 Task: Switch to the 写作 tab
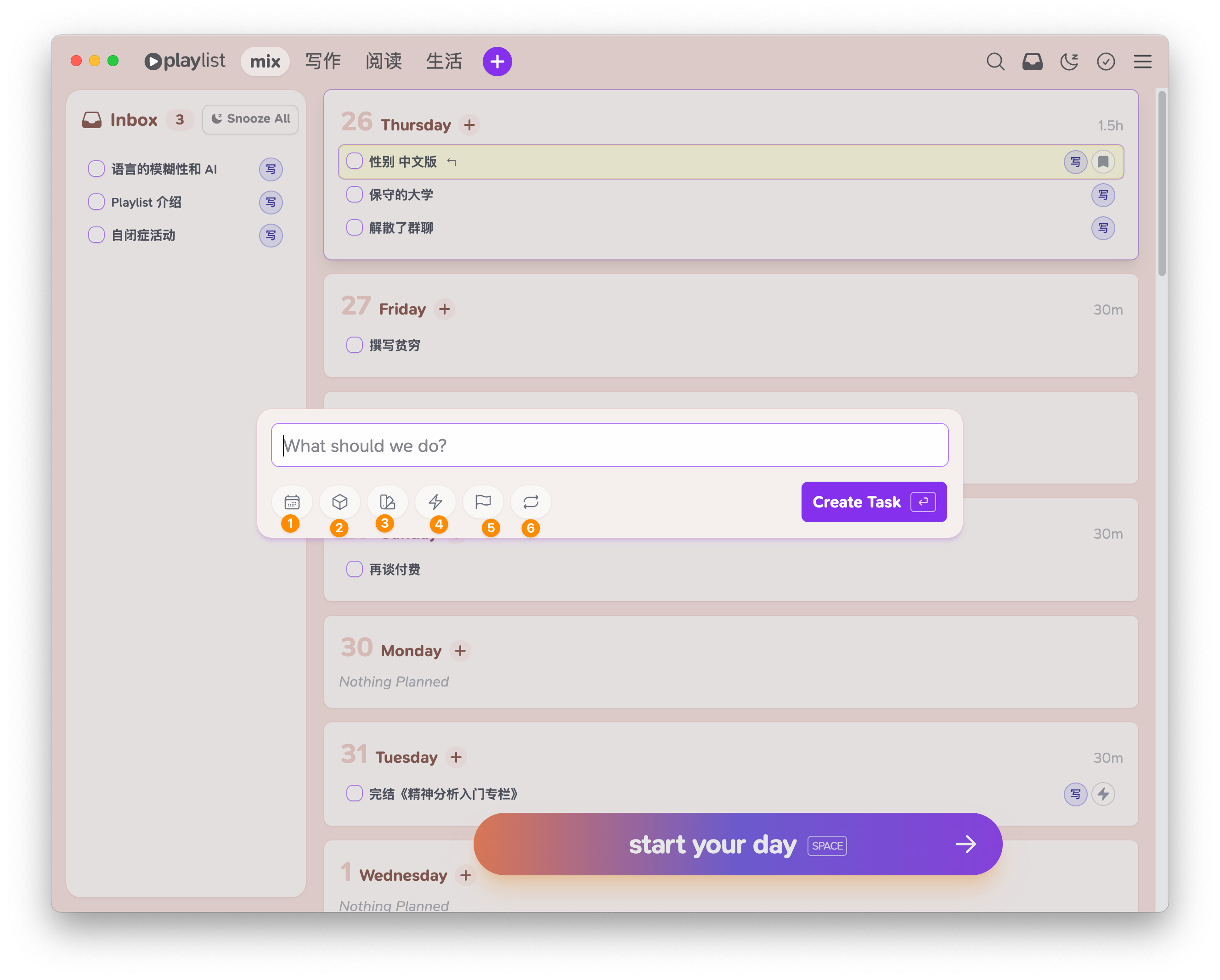click(x=322, y=61)
